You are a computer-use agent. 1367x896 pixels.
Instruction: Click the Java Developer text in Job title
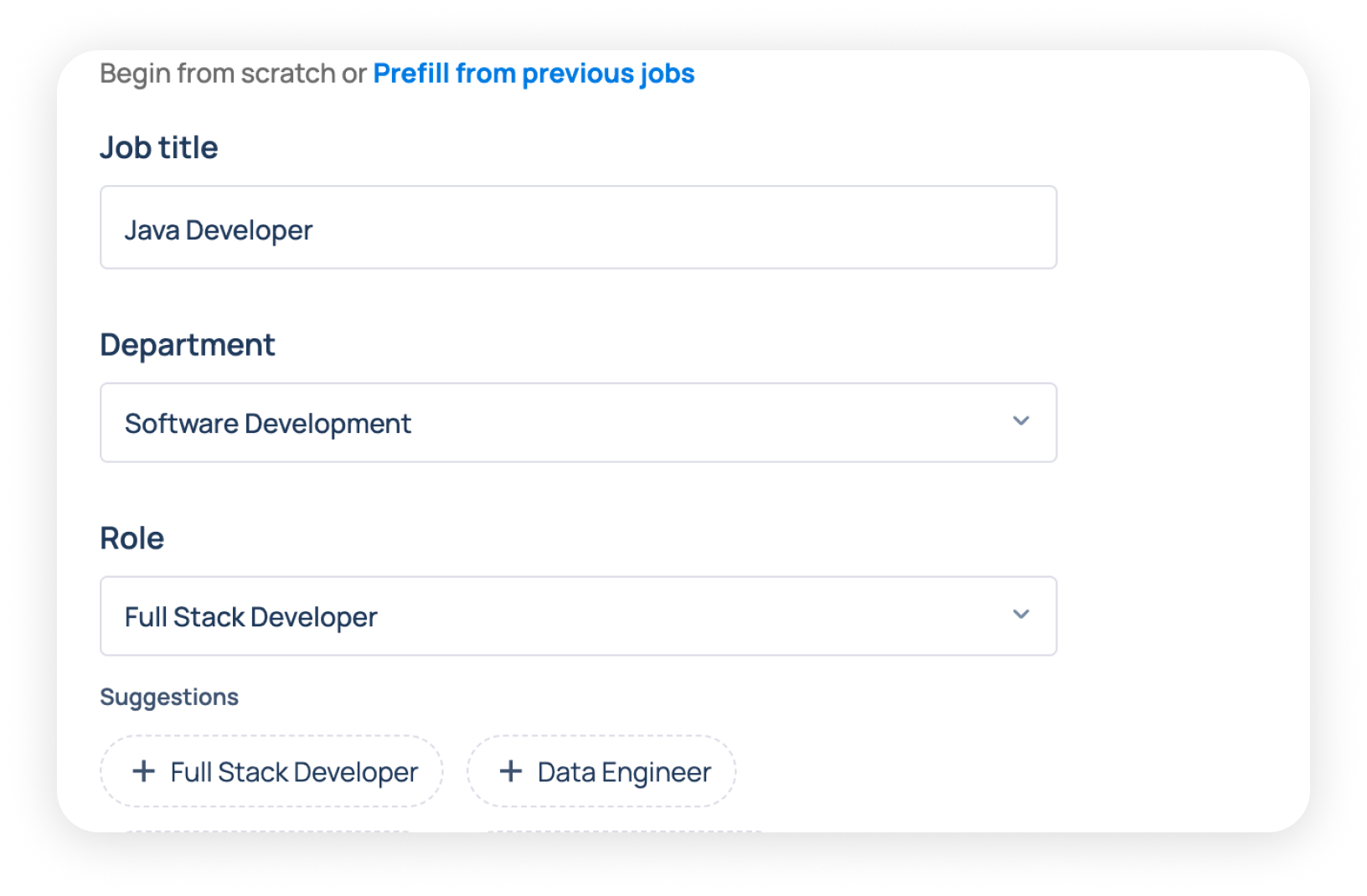(219, 230)
